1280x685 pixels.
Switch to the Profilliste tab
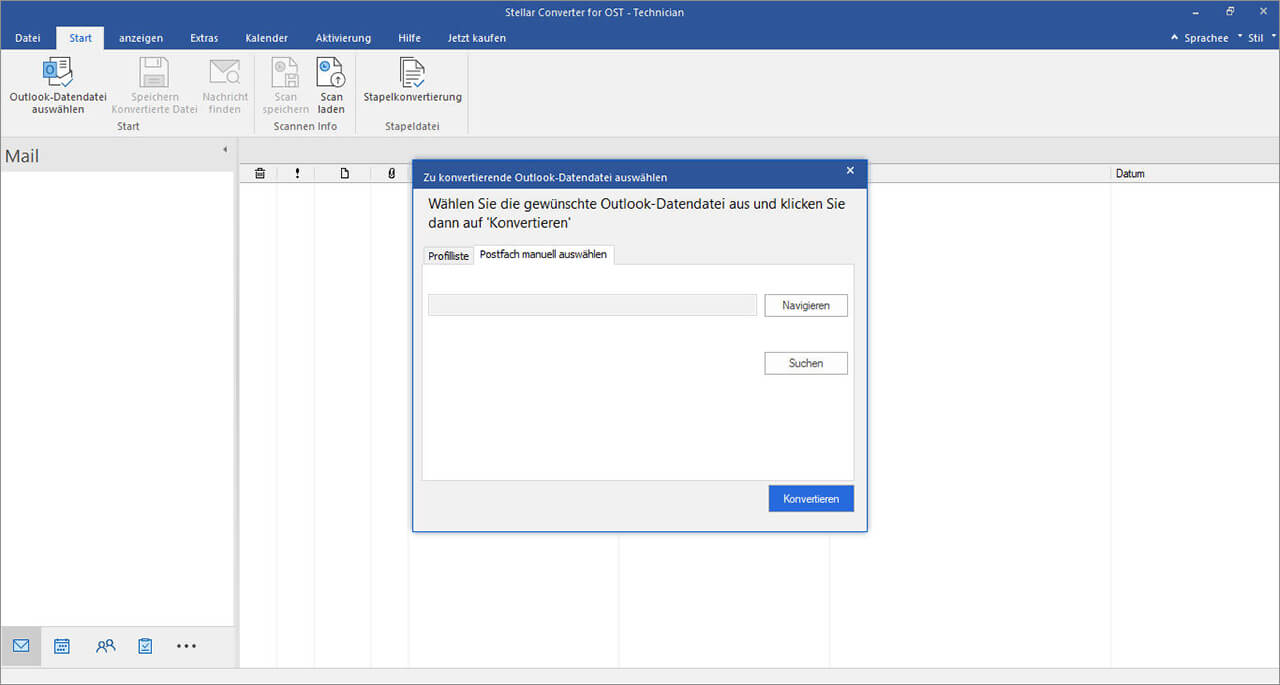(x=448, y=256)
